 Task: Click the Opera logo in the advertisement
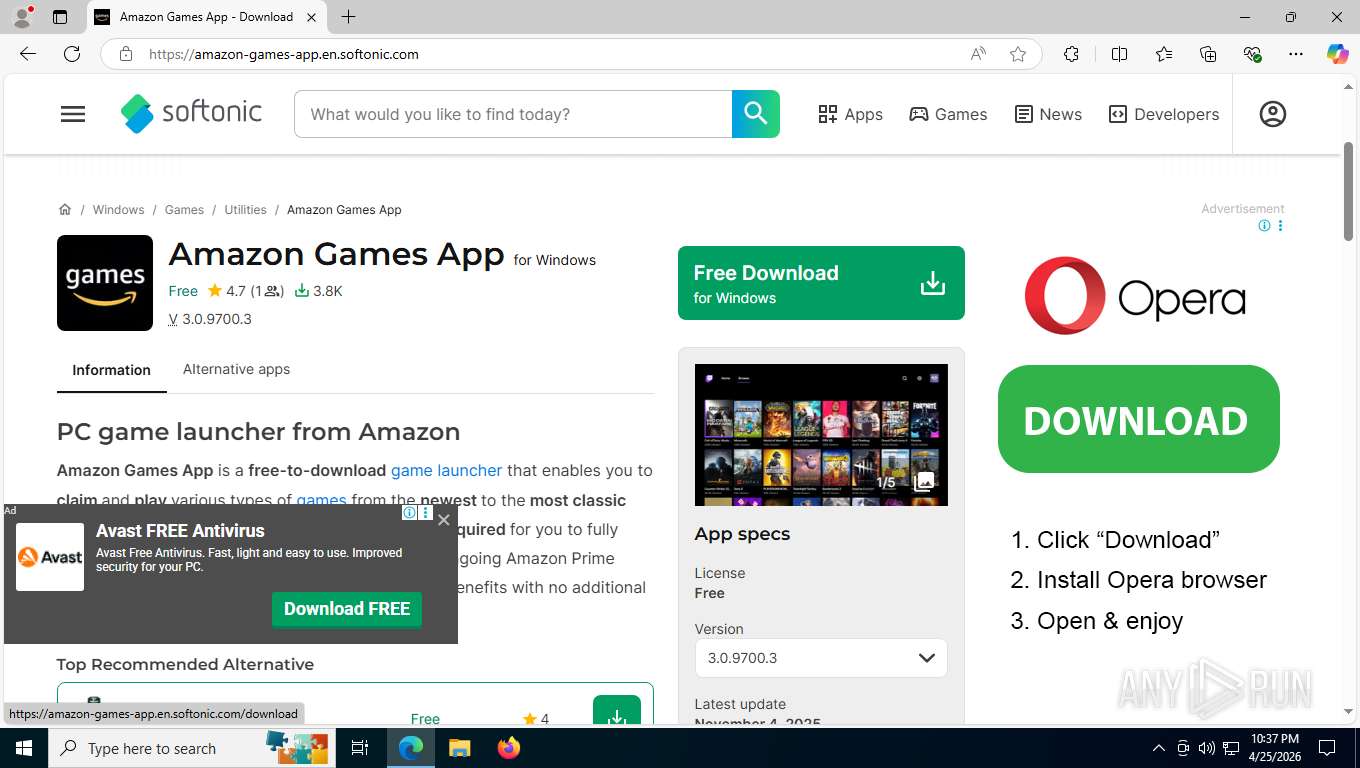click(x=1134, y=296)
